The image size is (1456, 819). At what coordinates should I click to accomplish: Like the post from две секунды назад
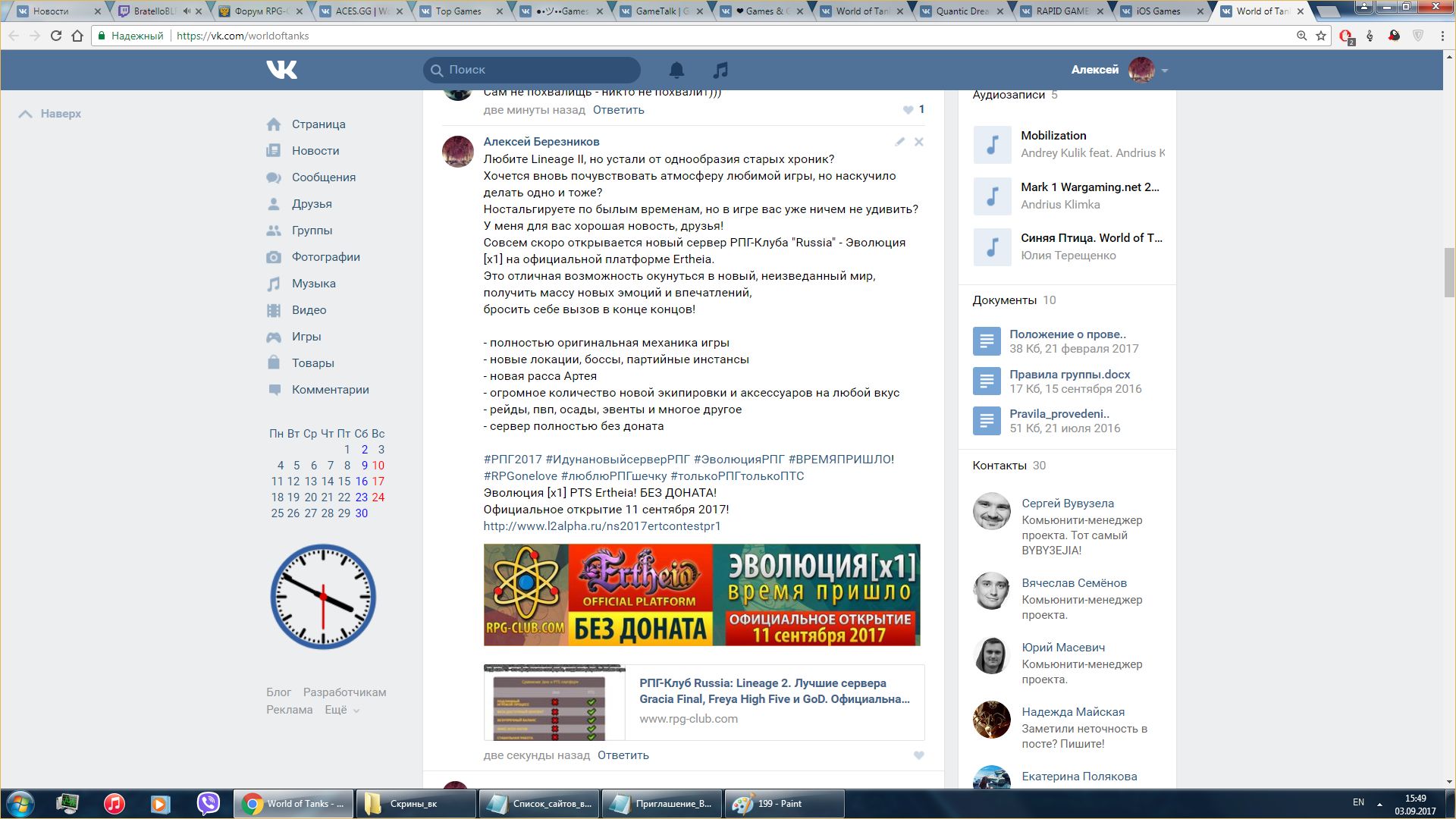[x=918, y=755]
